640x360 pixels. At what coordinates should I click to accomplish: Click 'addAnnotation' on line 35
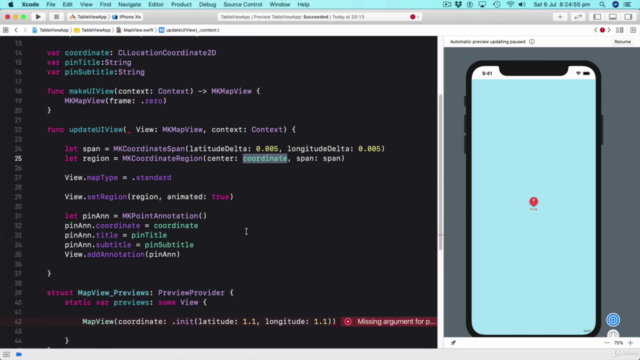click(116, 254)
